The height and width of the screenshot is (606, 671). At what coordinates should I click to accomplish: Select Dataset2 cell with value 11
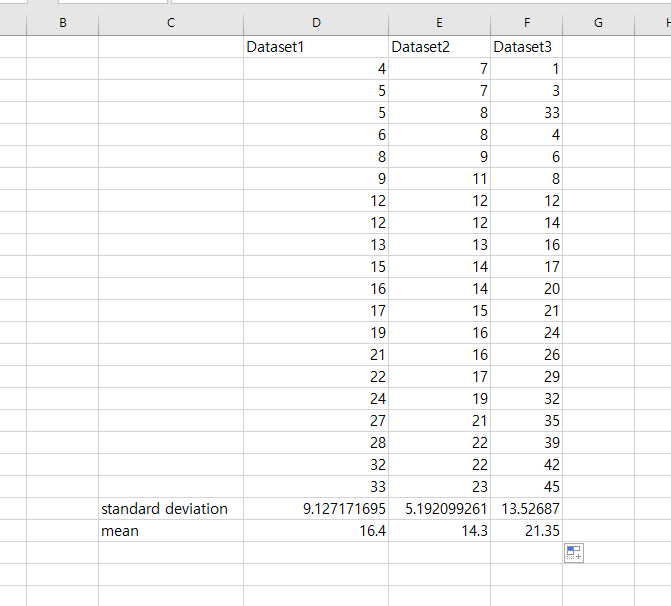pyautogui.click(x=439, y=178)
